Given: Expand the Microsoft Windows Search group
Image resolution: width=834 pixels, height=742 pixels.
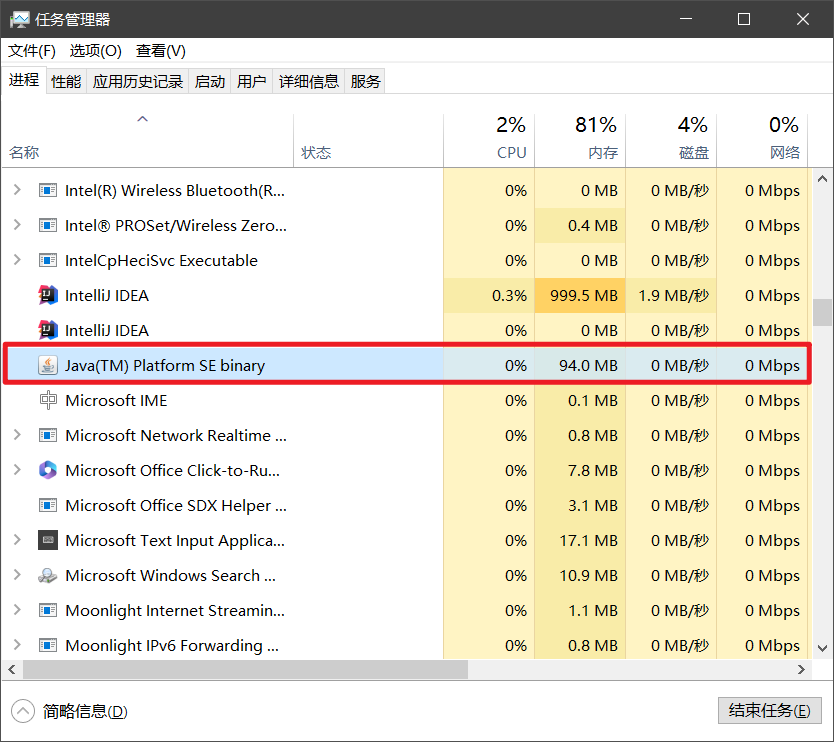Looking at the screenshot, I should pyautogui.click(x=17, y=575).
